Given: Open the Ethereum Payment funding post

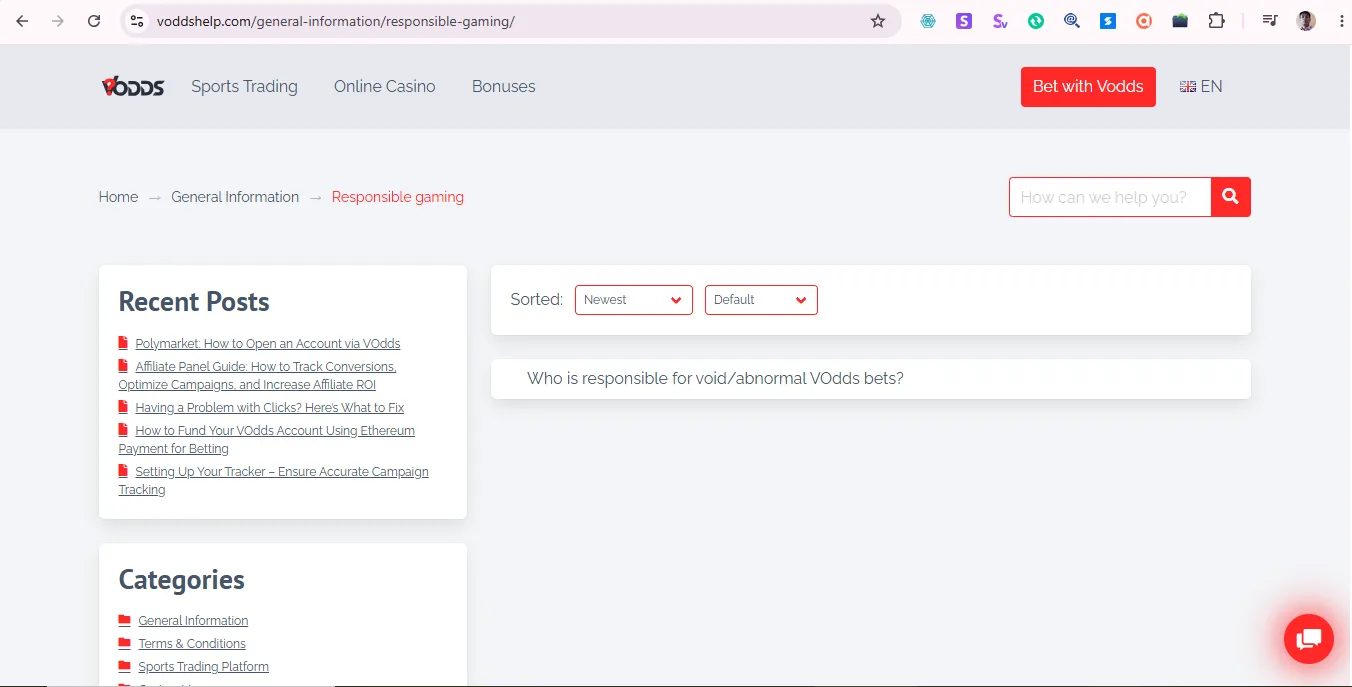Looking at the screenshot, I should (x=266, y=440).
